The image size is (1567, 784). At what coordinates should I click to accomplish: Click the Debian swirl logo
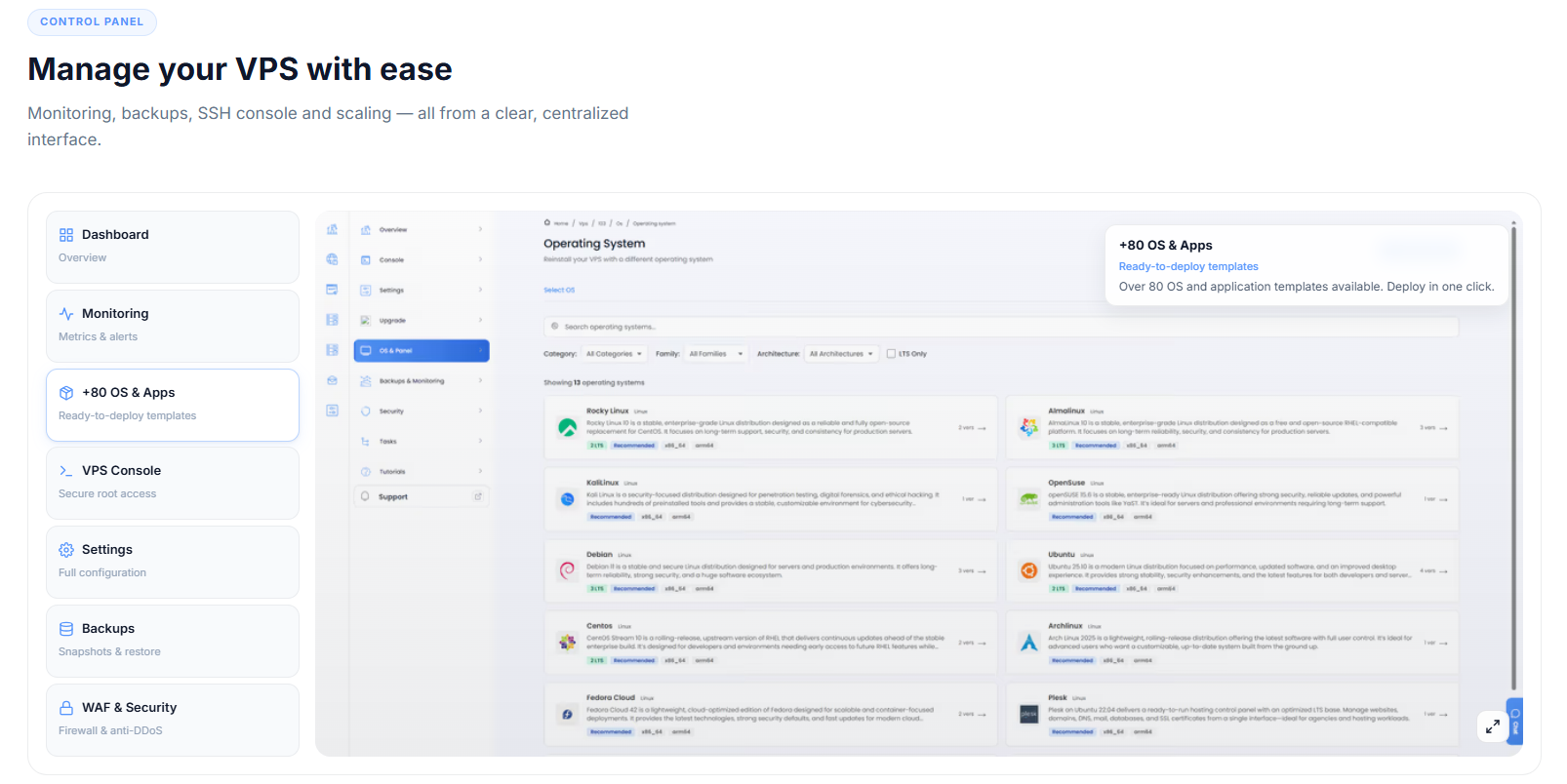567,570
